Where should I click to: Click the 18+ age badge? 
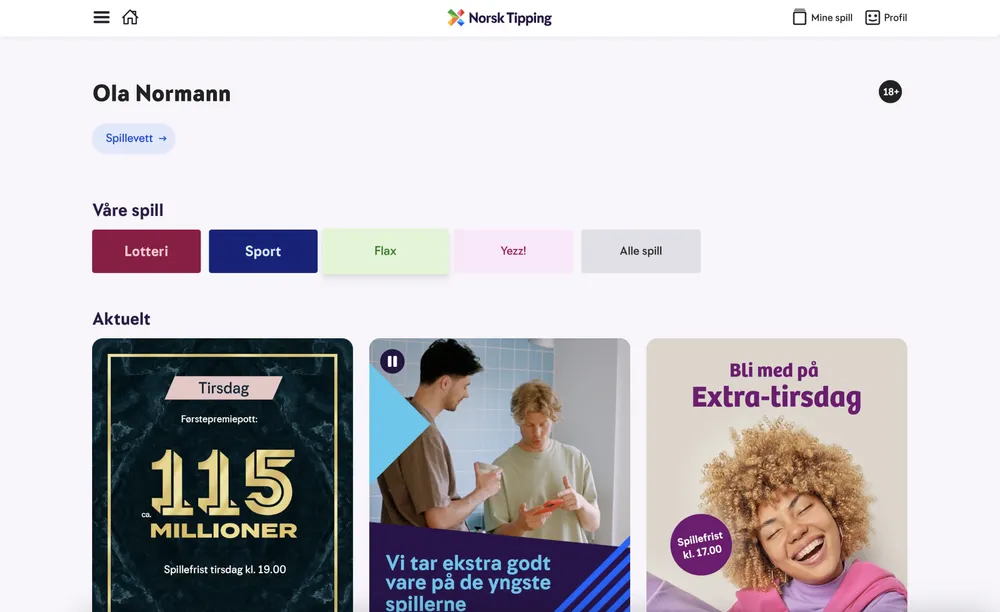[890, 92]
